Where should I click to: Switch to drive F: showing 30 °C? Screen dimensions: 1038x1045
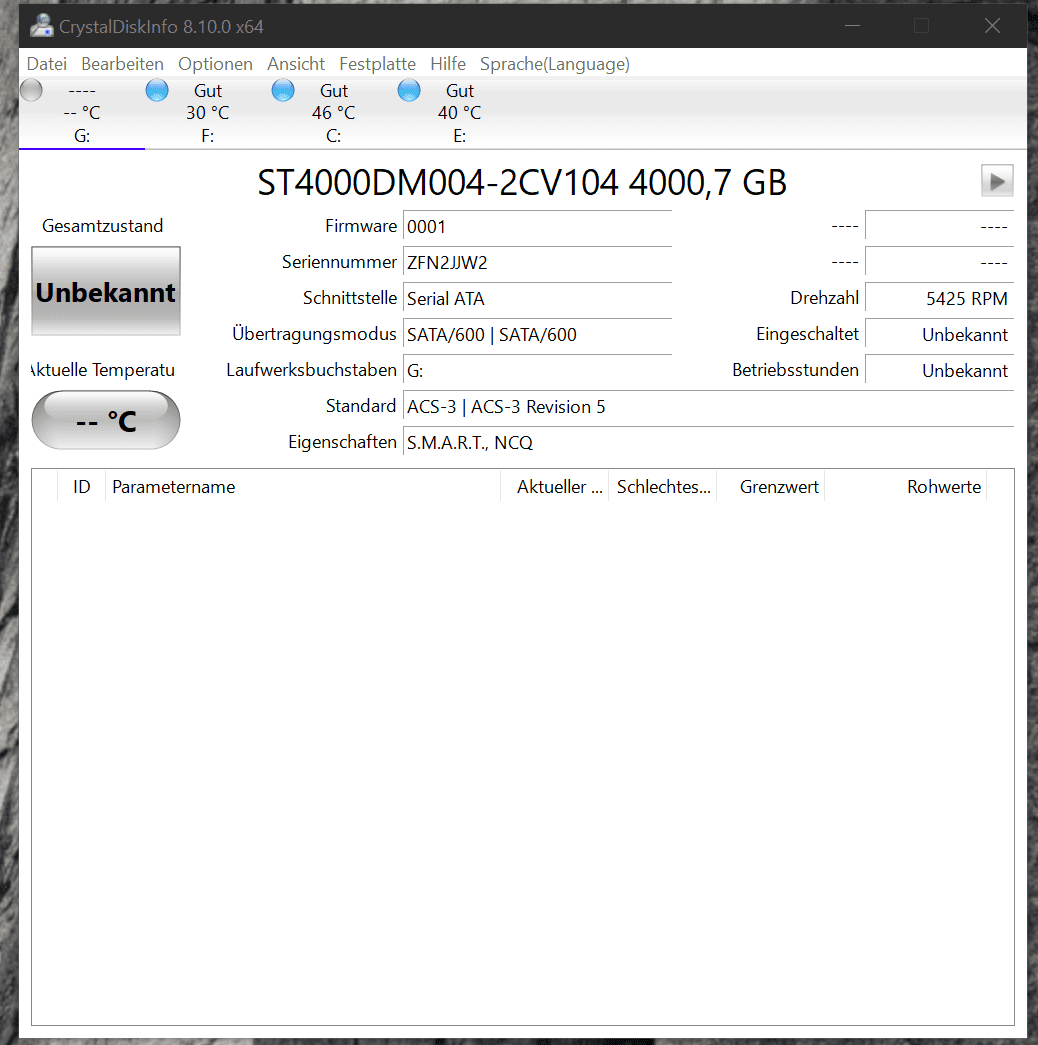pos(207,113)
